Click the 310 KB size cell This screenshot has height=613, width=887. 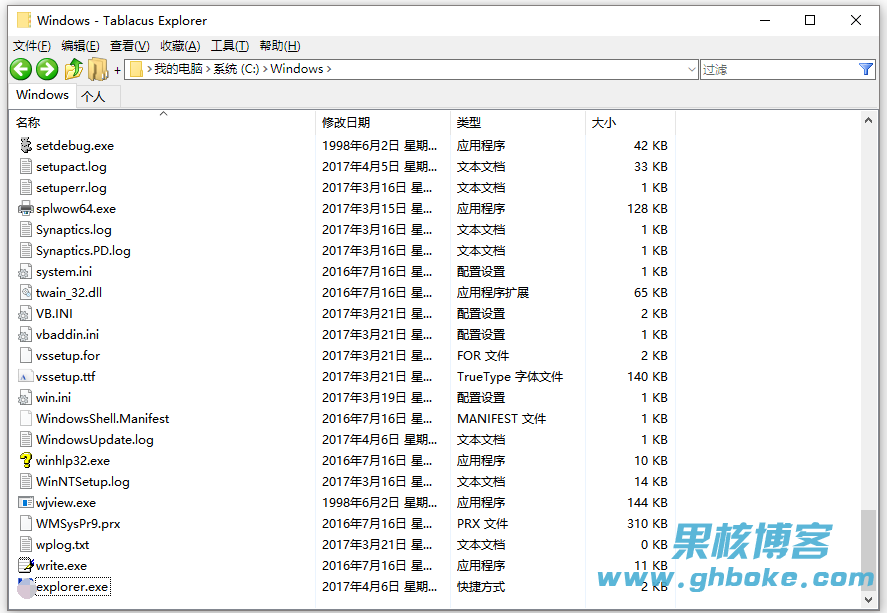click(x=647, y=524)
